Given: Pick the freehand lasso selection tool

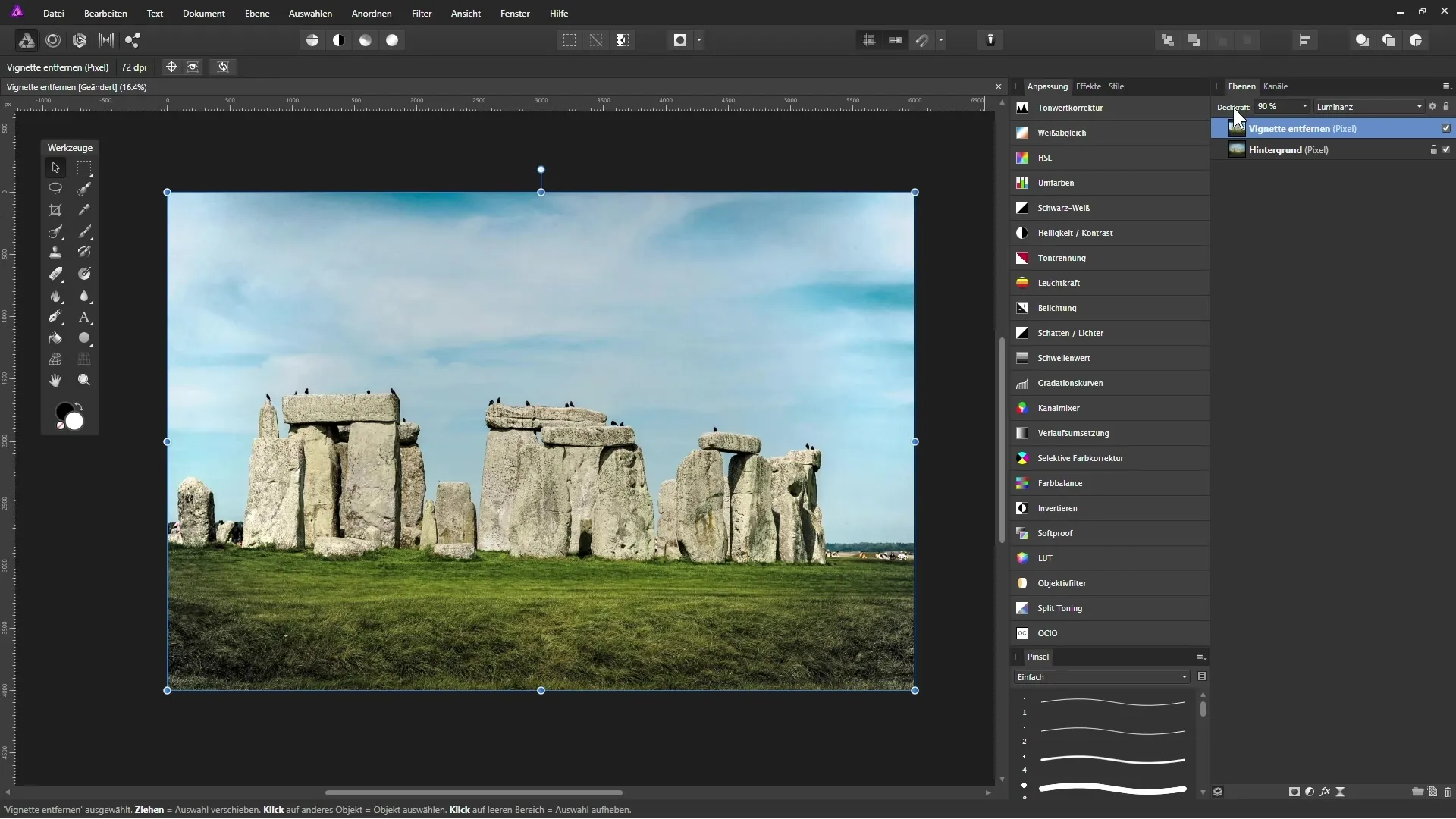Looking at the screenshot, I should click(x=55, y=188).
